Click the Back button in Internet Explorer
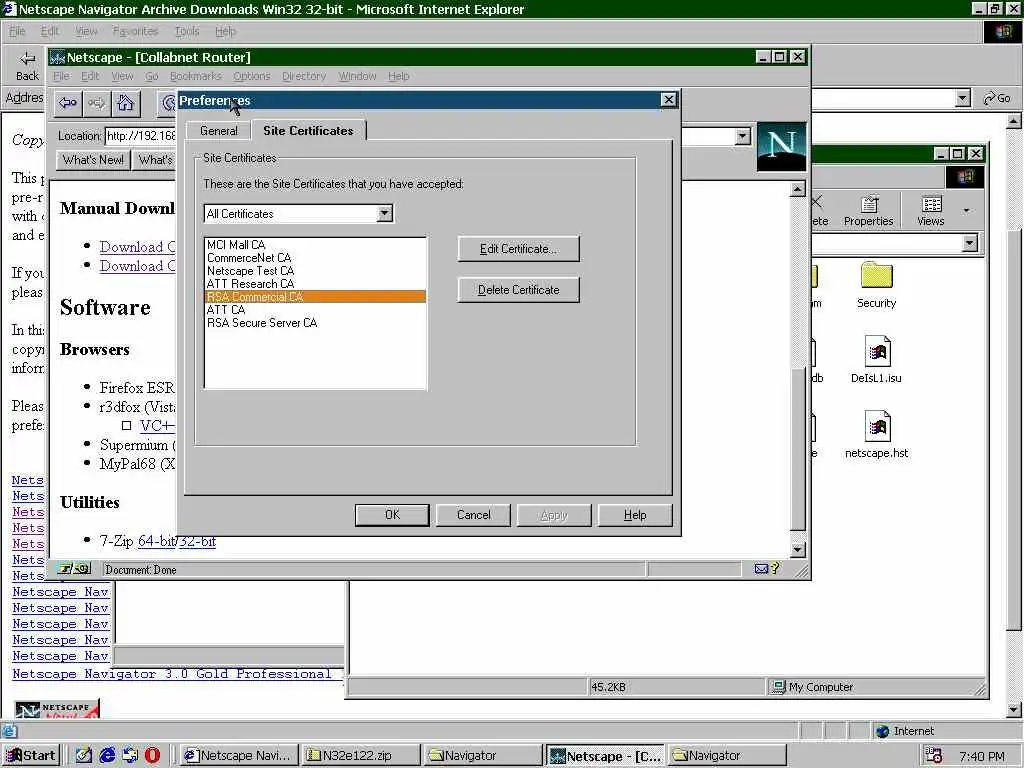Image resolution: width=1024 pixels, height=768 pixels. 27,67
